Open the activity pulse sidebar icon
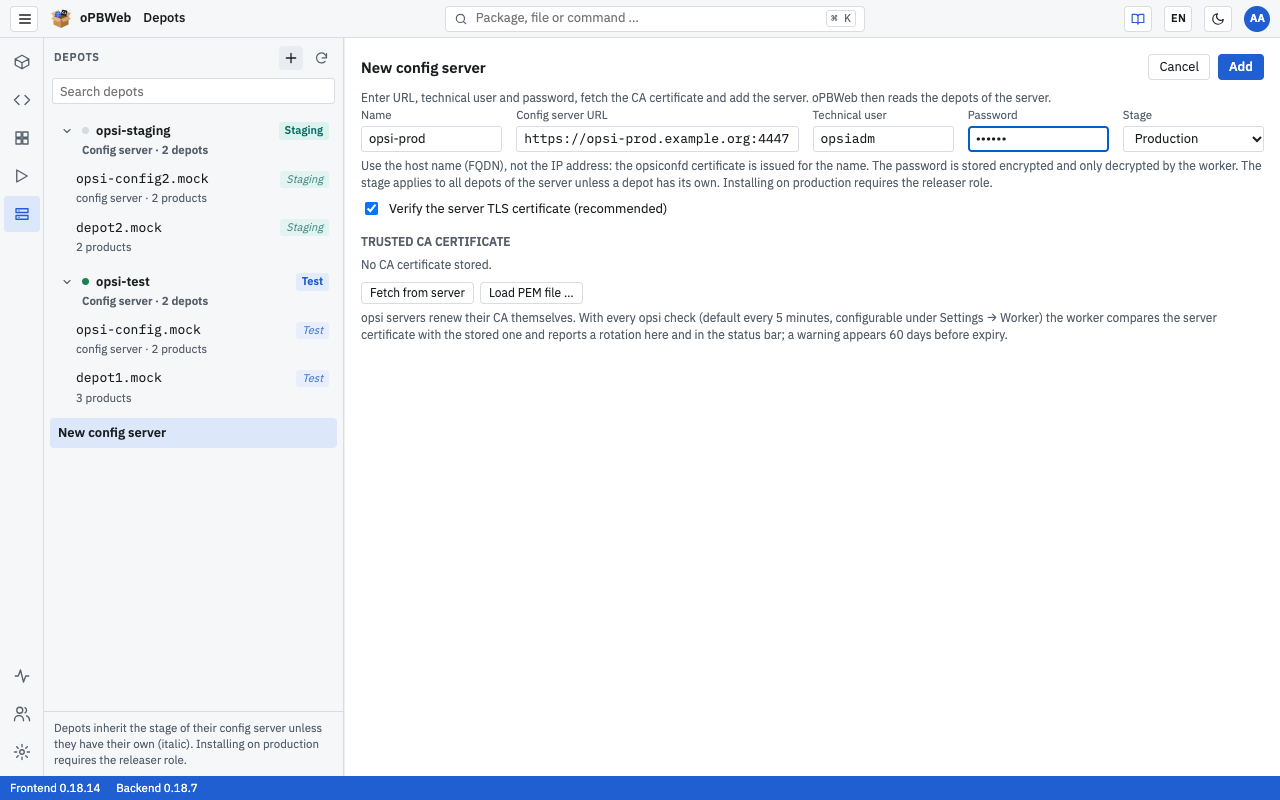Image resolution: width=1280 pixels, height=800 pixels. pos(22,676)
